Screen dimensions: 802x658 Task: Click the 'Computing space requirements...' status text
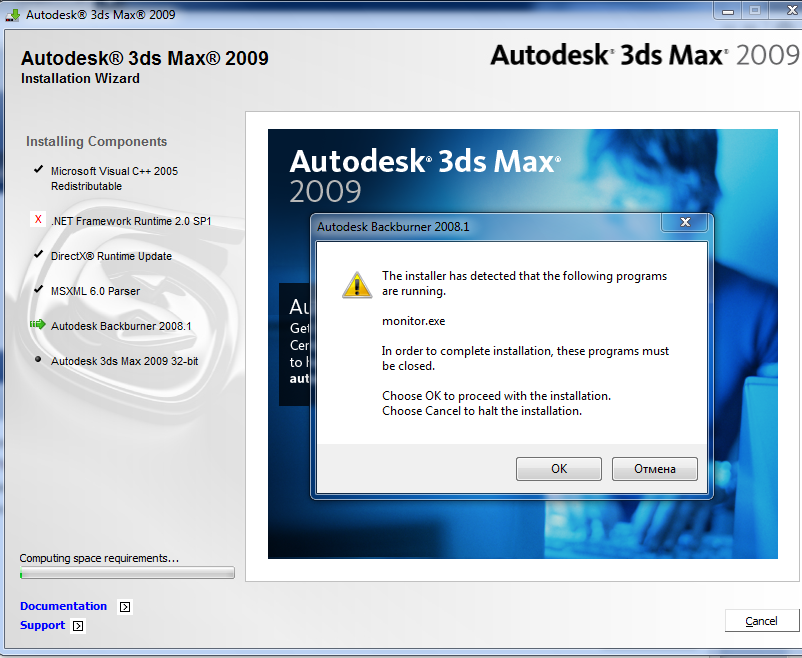click(x=99, y=558)
